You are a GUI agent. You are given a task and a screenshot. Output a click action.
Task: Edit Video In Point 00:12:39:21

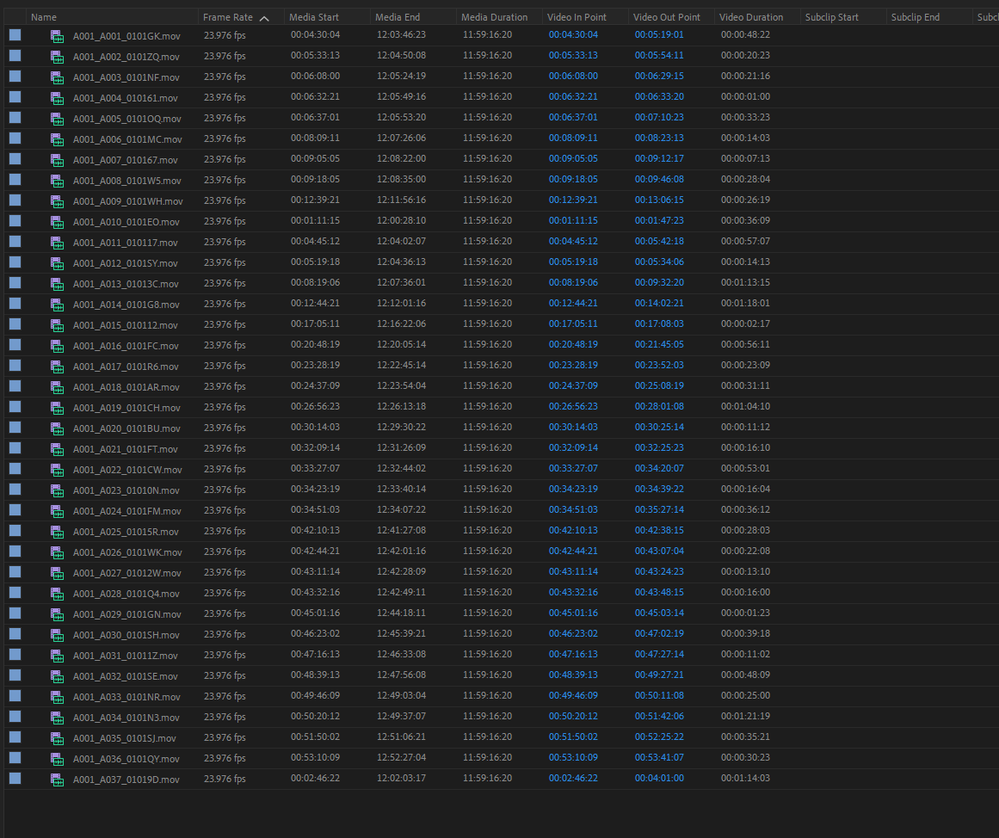(x=573, y=200)
